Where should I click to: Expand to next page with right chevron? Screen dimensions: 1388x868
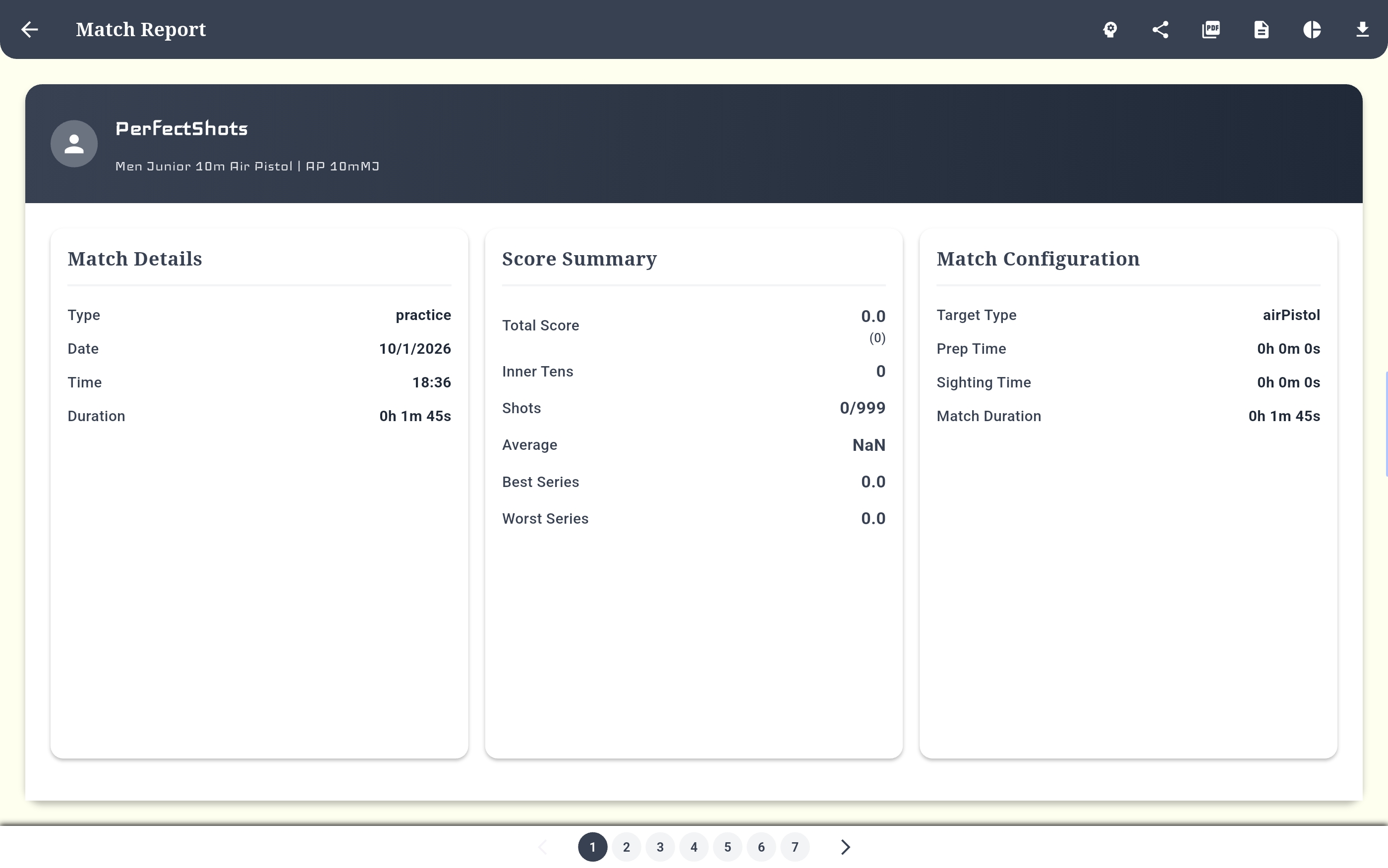845,847
